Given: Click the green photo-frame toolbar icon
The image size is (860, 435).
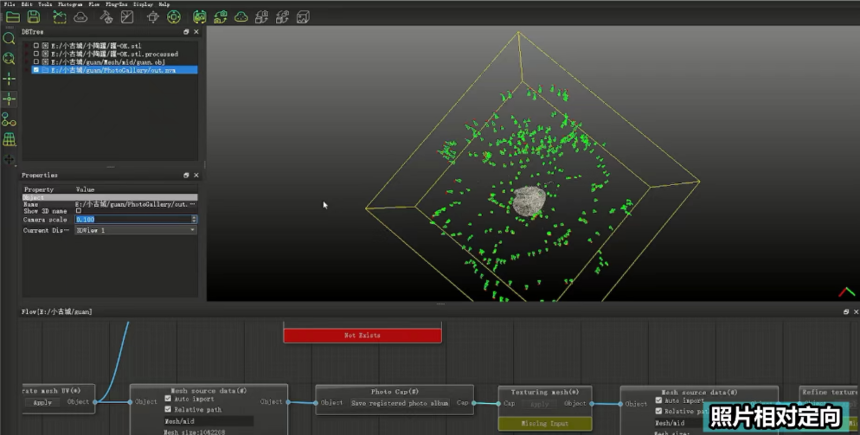Looking at the screenshot, I should (x=200, y=17).
